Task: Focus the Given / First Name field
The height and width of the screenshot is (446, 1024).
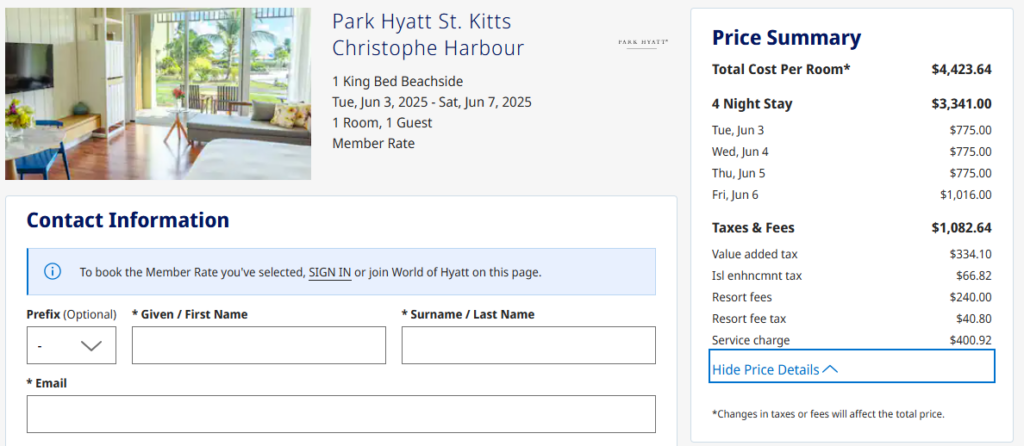Action: pos(259,345)
